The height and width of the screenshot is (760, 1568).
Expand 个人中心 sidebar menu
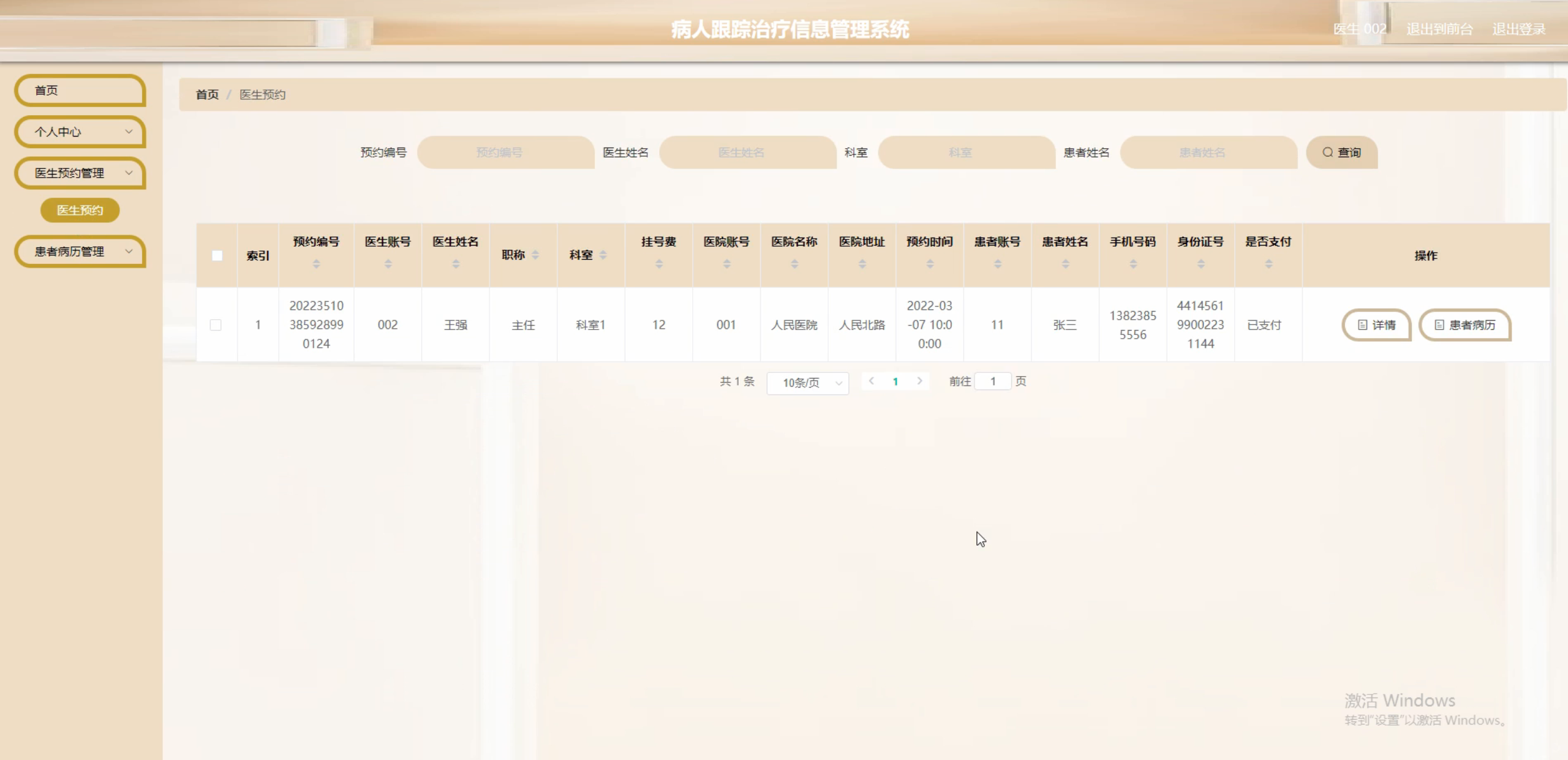[x=80, y=132]
